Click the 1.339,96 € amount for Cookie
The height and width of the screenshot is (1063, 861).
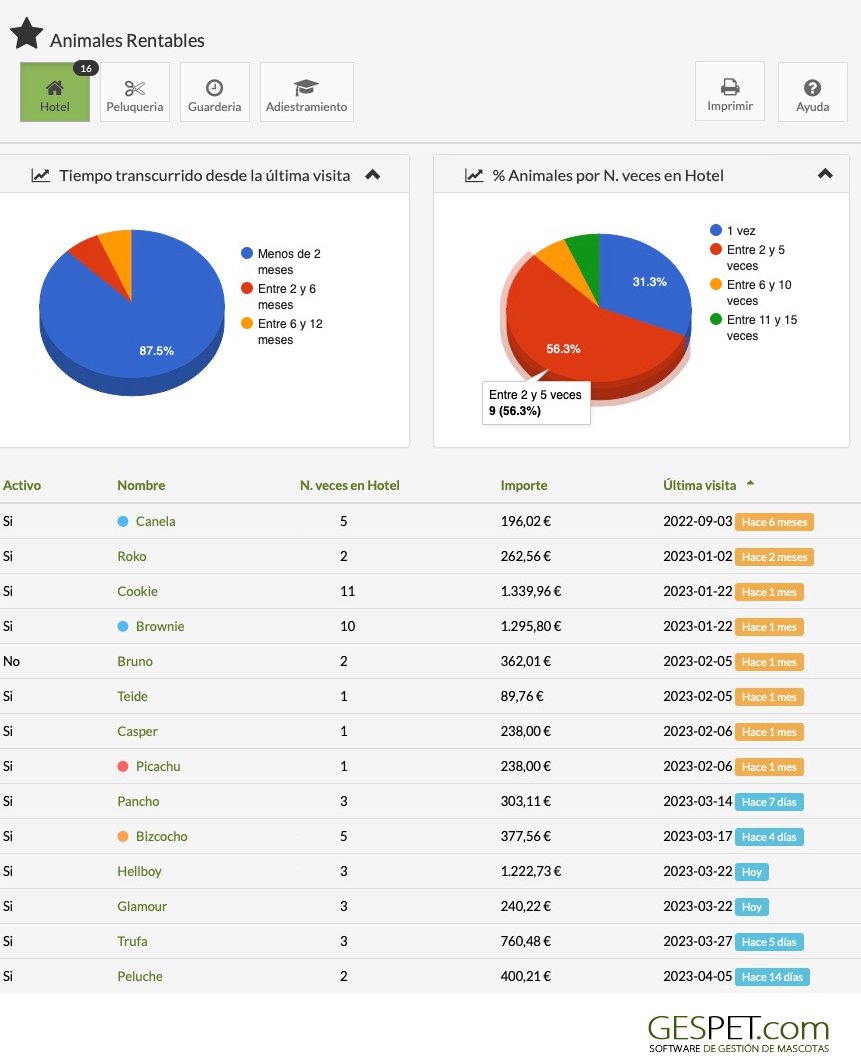coord(531,591)
